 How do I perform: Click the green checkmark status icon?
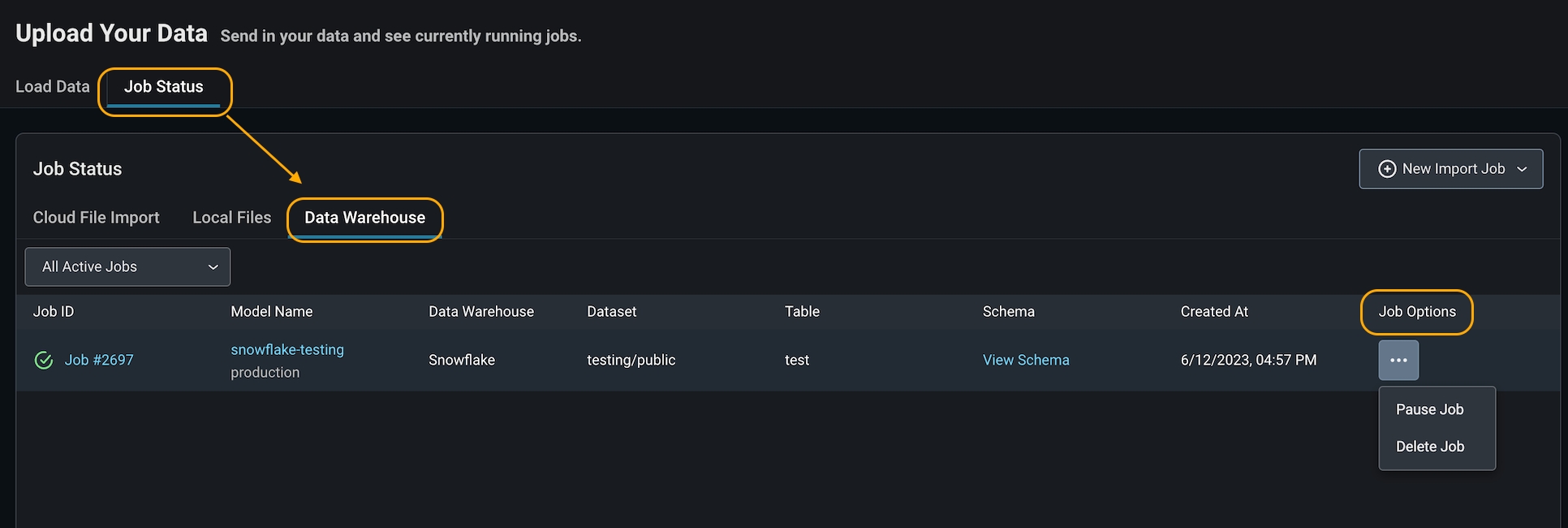pos(44,360)
